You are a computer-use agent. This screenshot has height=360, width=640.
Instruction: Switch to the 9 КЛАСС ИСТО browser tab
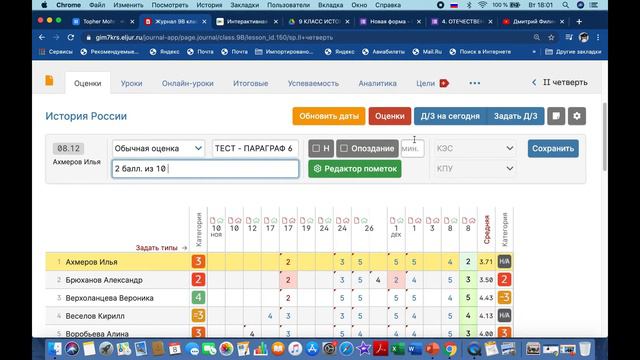[x=319, y=21]
